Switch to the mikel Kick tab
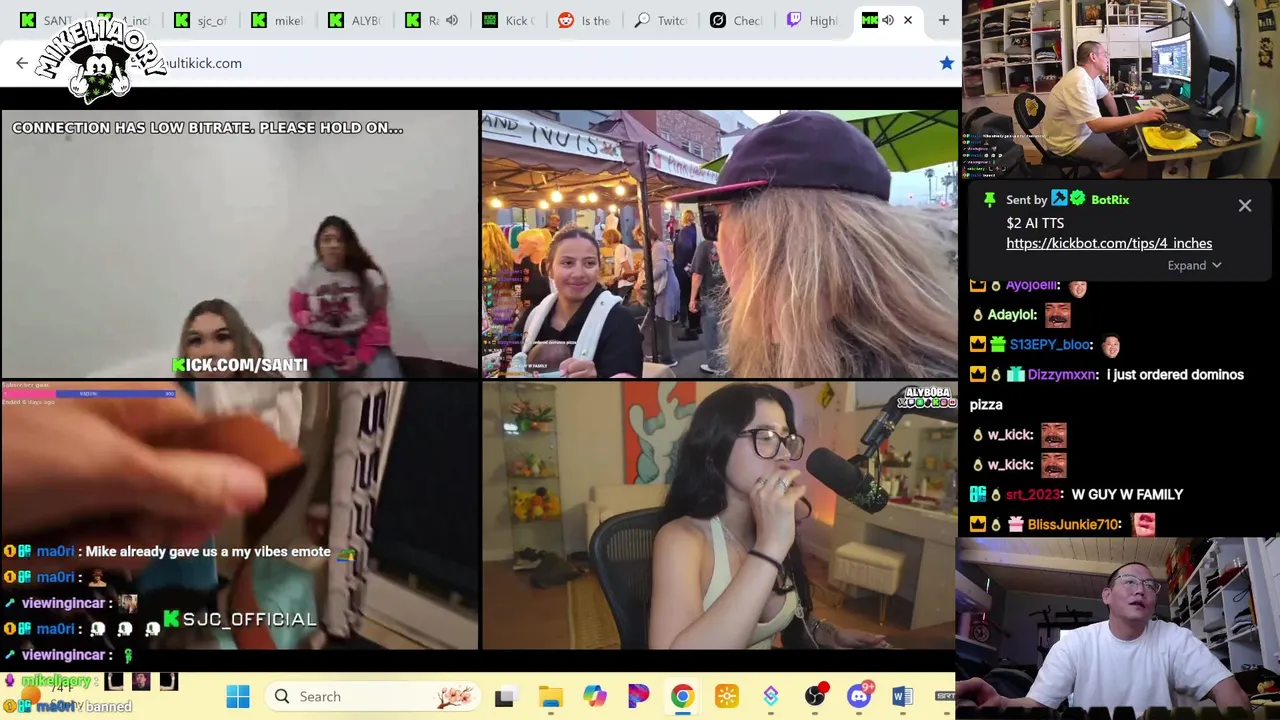The width and height of the screenshot is (1280, 720). click(277, 20)
